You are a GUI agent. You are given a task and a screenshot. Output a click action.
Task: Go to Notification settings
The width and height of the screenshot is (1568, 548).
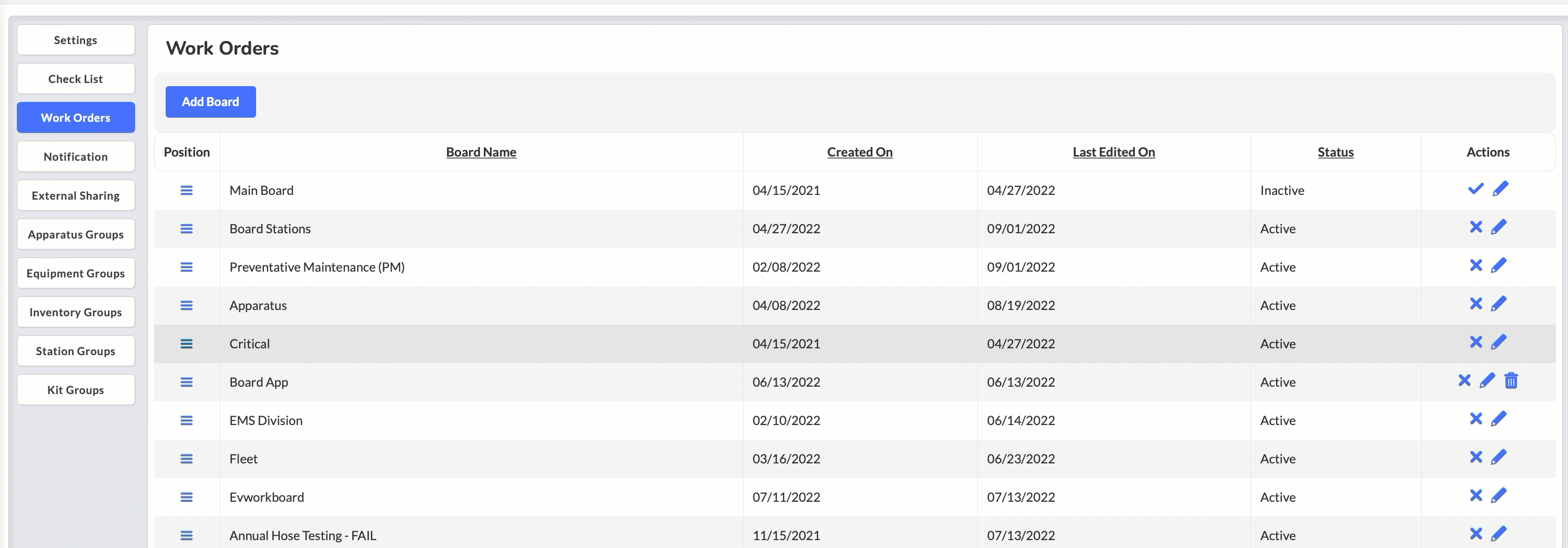point(76,157)
